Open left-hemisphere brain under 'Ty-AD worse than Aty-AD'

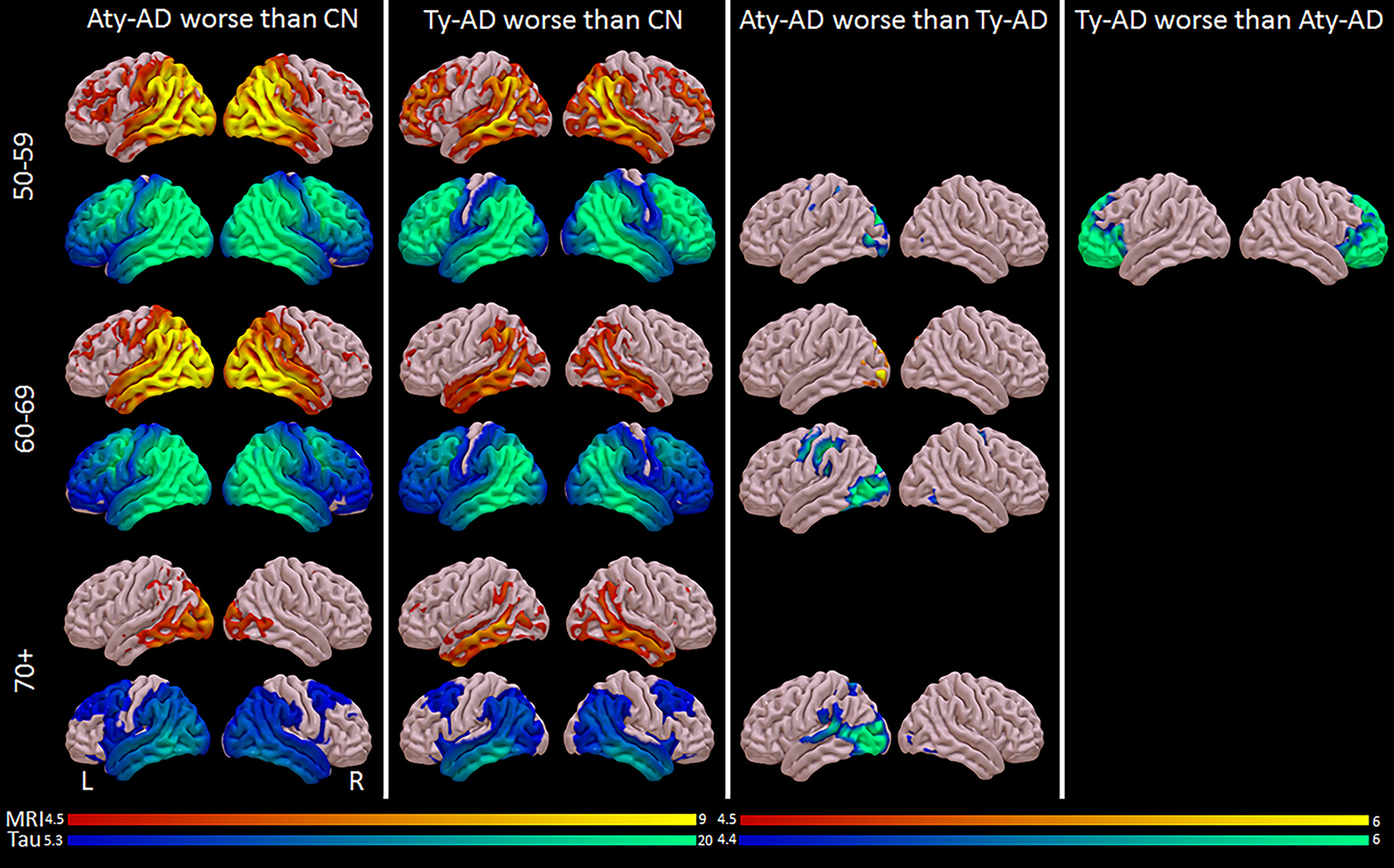pyautogui.click(x=1154, y=229)
